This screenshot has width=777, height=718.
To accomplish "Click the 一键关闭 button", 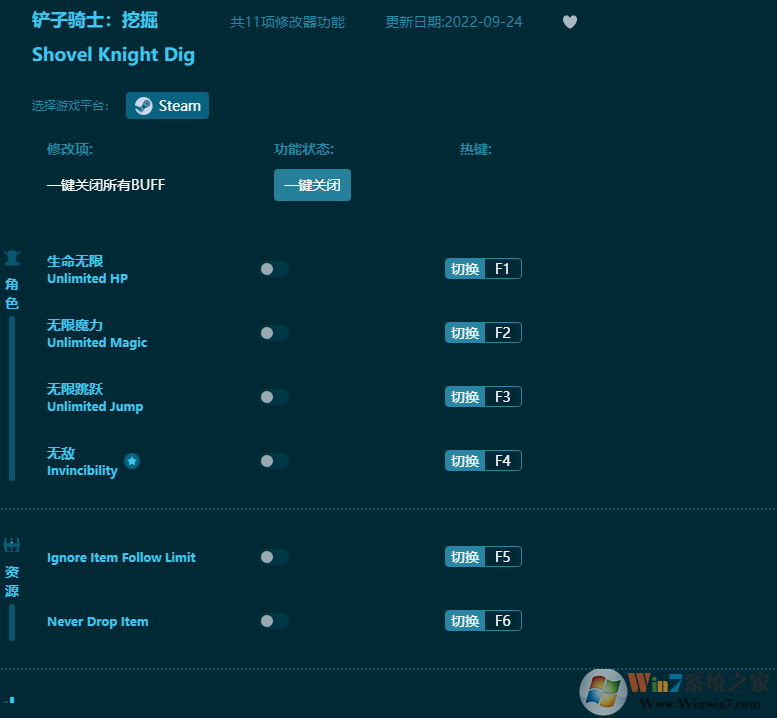I will (312, 185).
